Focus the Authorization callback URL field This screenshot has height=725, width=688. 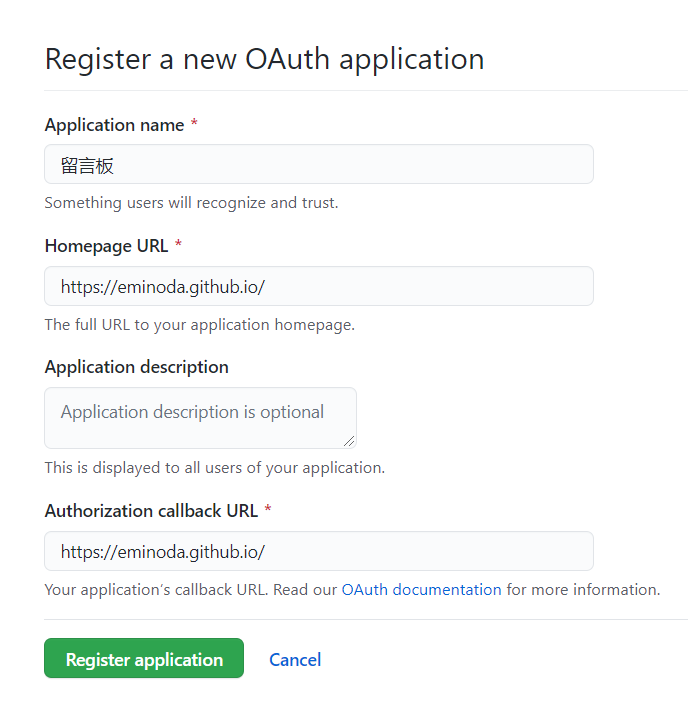319,551
